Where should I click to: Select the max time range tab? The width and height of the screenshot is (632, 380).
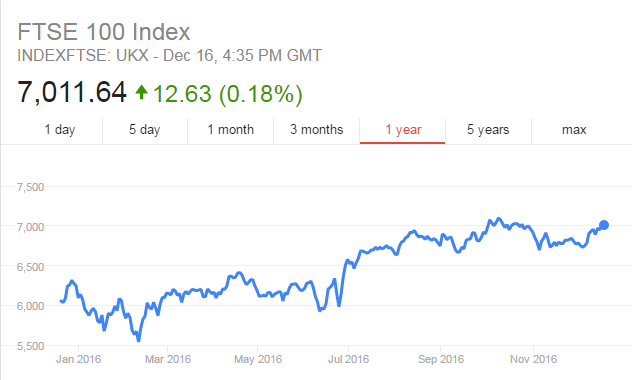click(x=574, y=130)
